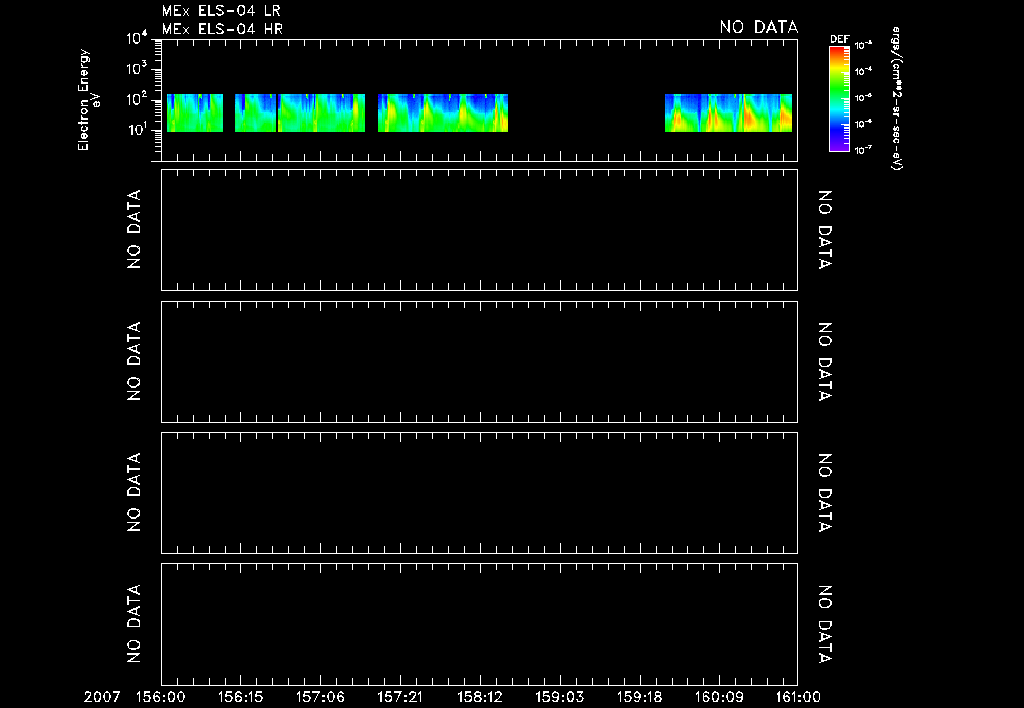Click the 10^1 energy tick label
Screen dimensions: 1024x708
[x=137, y=129]
